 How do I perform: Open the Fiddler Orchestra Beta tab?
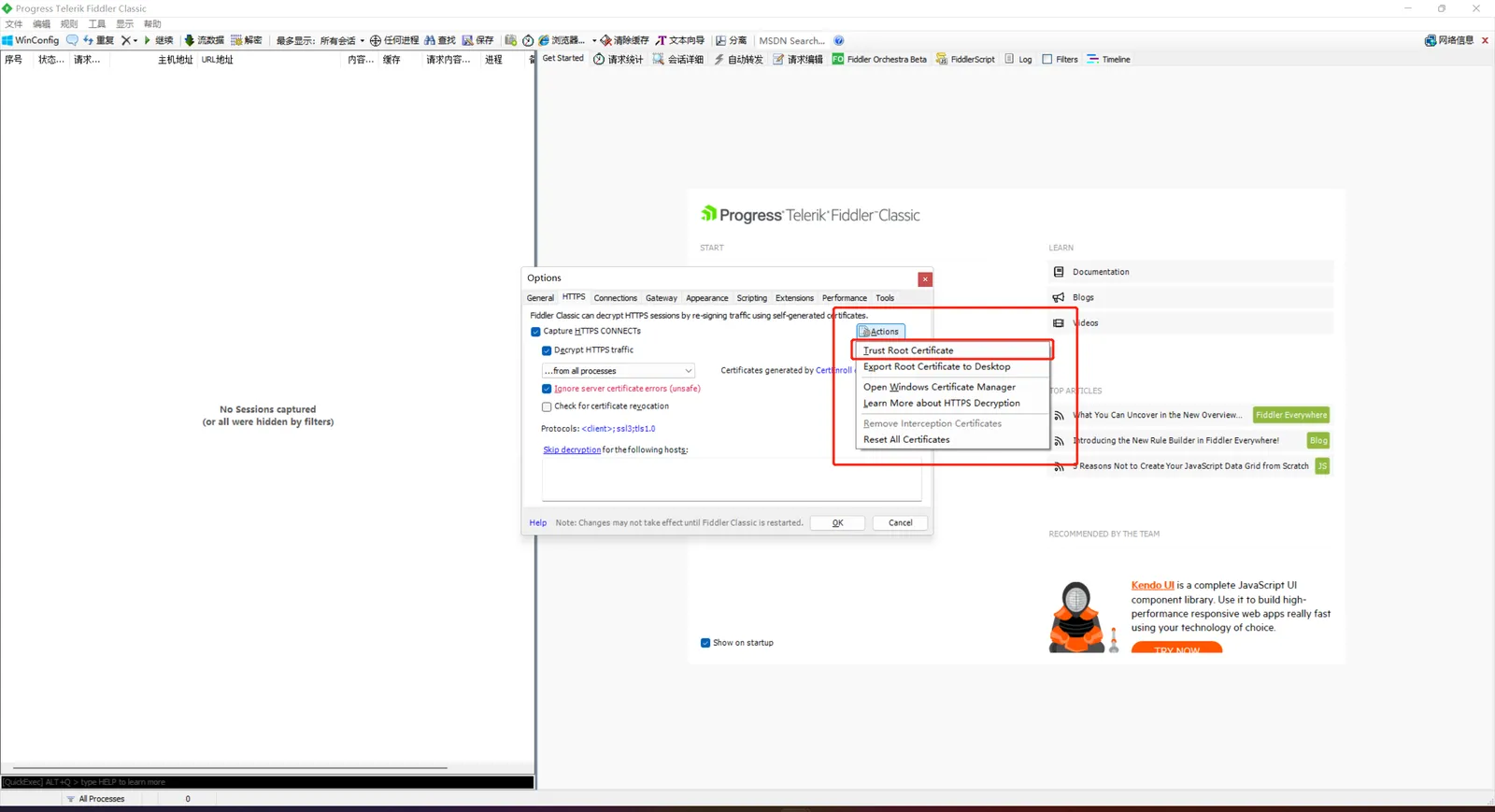879,59
